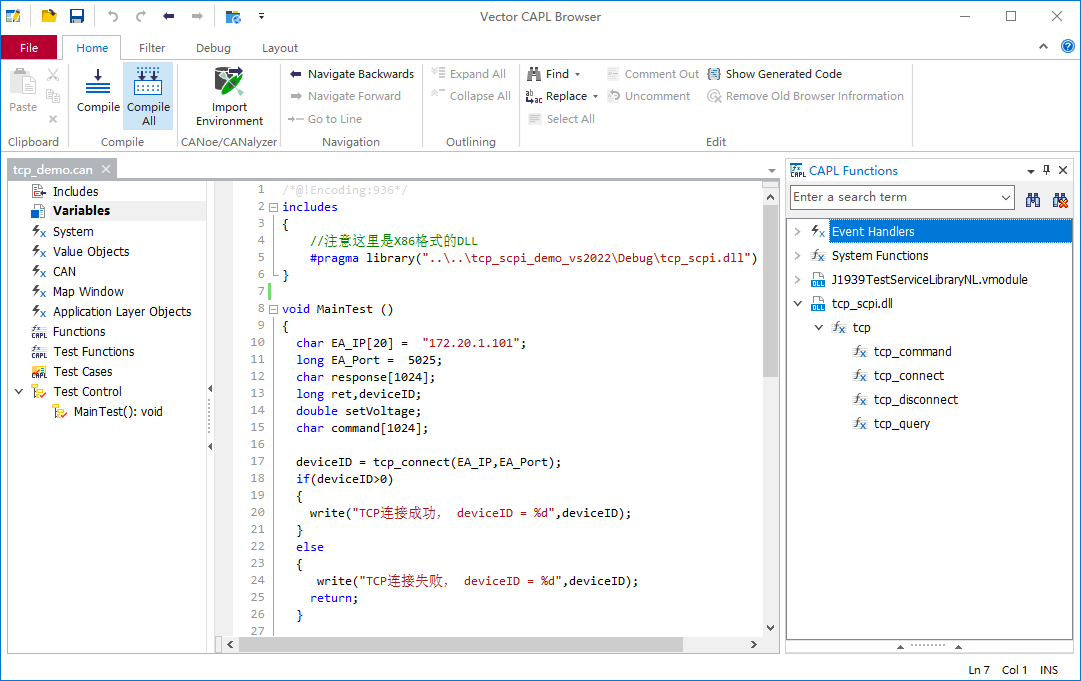Click Select All command
Image resolution: width=1081 pixels, height=681 pixels.
click(562, 119)
